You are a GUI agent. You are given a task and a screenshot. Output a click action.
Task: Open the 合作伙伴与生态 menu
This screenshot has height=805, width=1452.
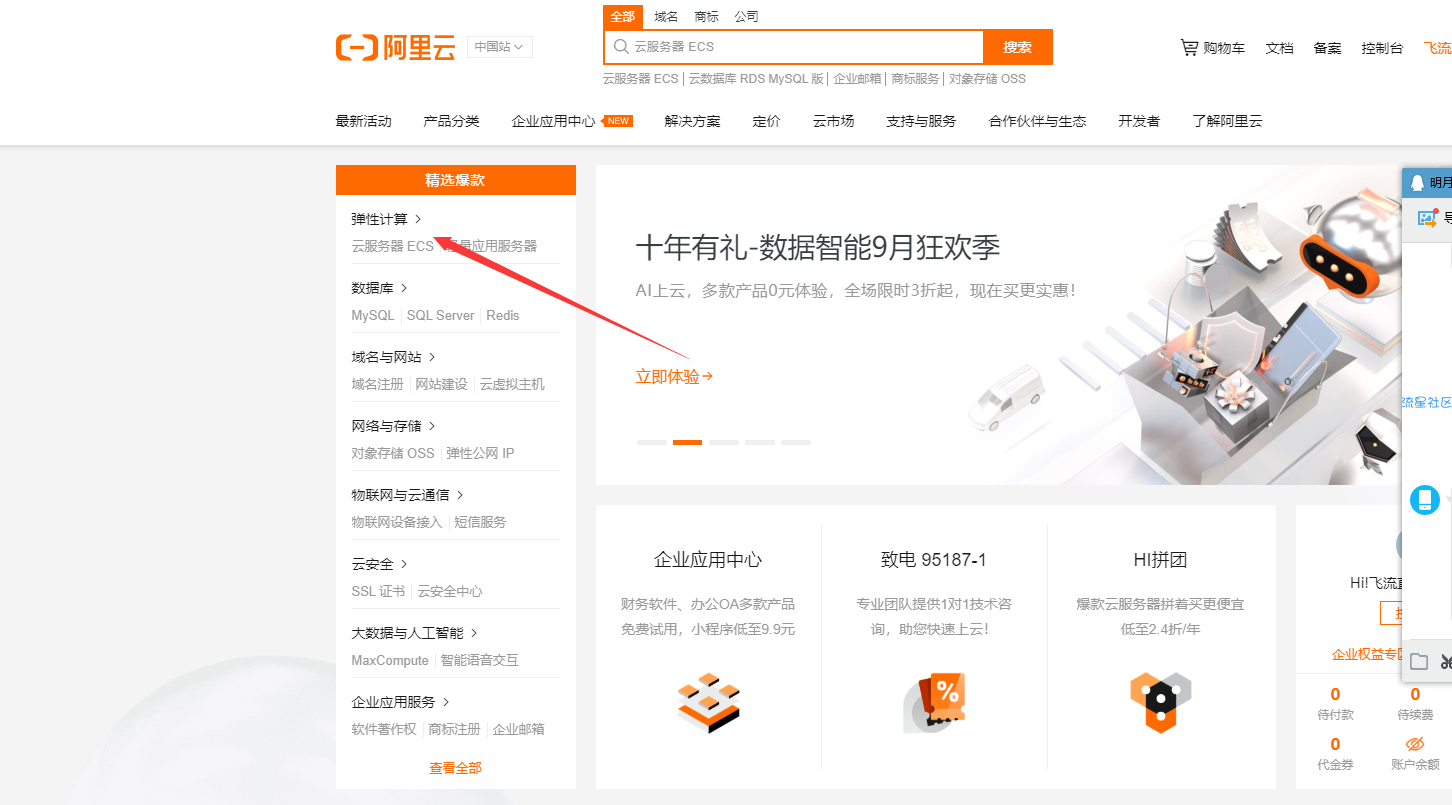pos(1037,121)
